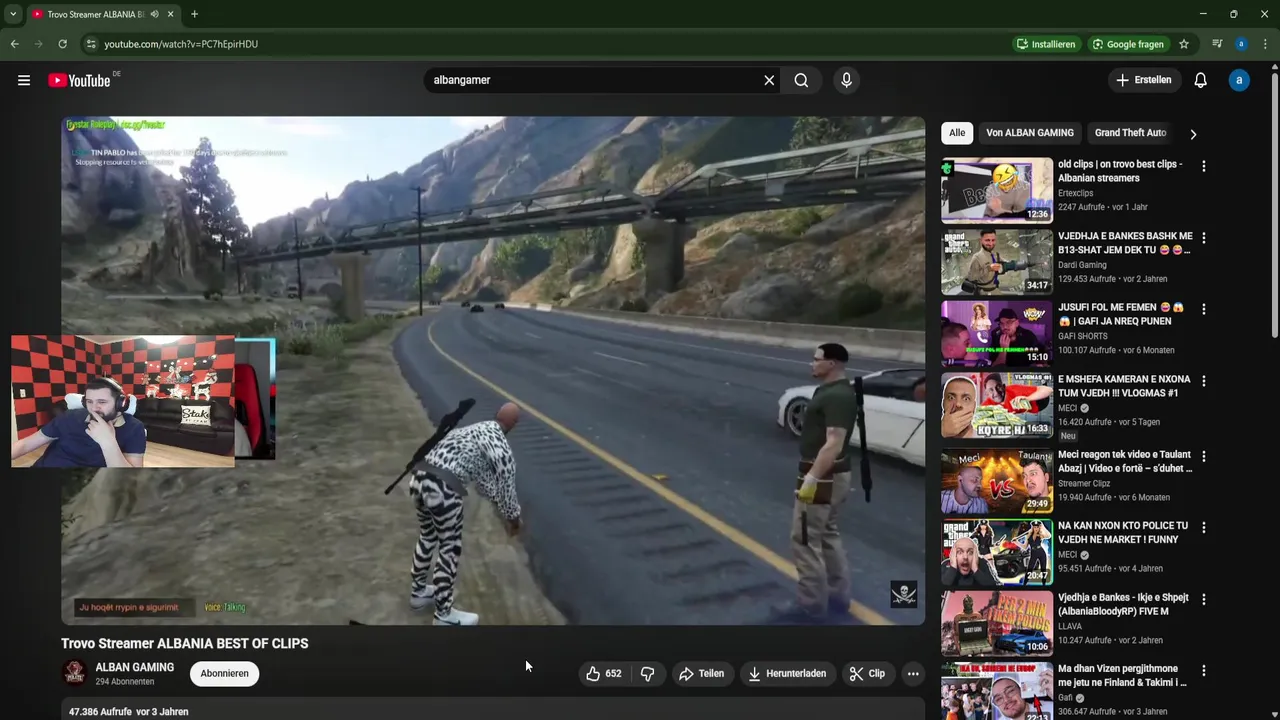Image resolution: width=1280 pixels, height=720 pixels.
Task: Subscribe with the Abonnieren button
Action: point(224,673)
